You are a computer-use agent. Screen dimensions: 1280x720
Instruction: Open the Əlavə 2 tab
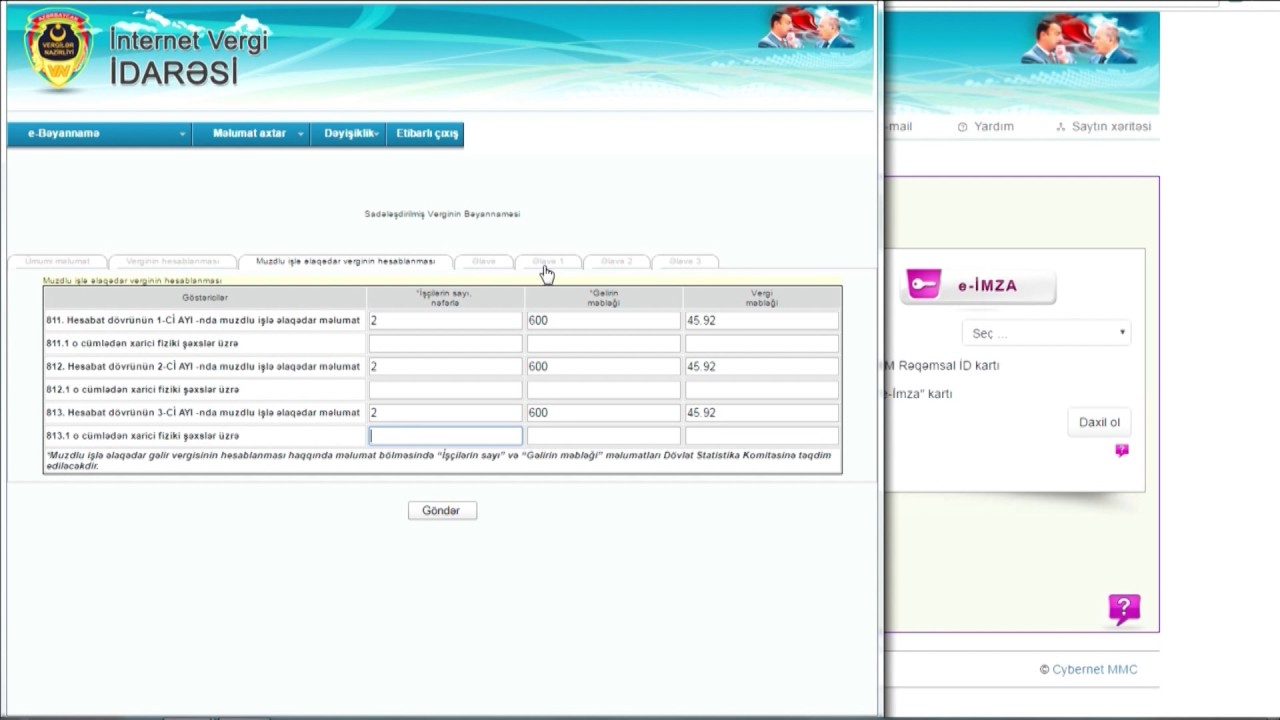pyautogui.click(x=616, y=262)
